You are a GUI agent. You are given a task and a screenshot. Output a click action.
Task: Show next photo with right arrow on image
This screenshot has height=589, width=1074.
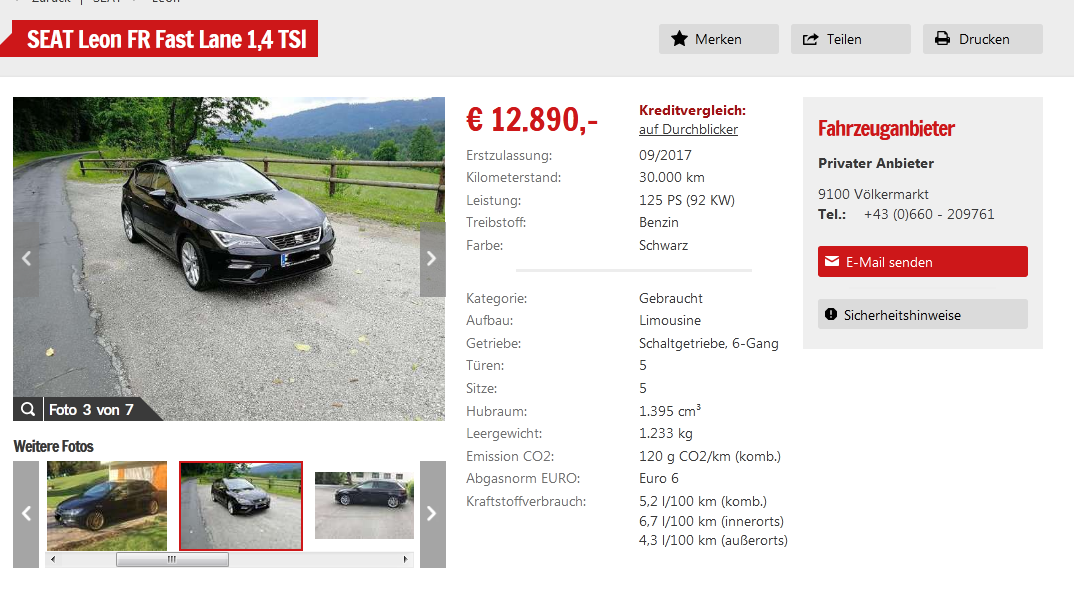click(432, 259)
